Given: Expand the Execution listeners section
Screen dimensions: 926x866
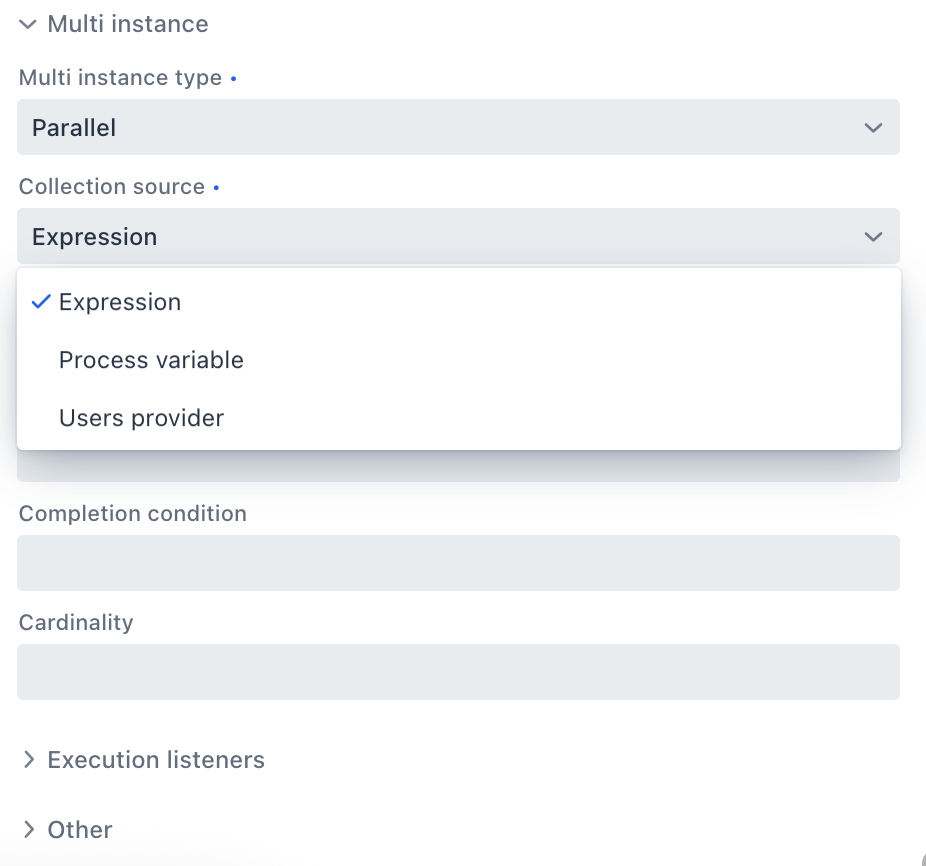Looking at the screenshot, I should pos(155,759).
